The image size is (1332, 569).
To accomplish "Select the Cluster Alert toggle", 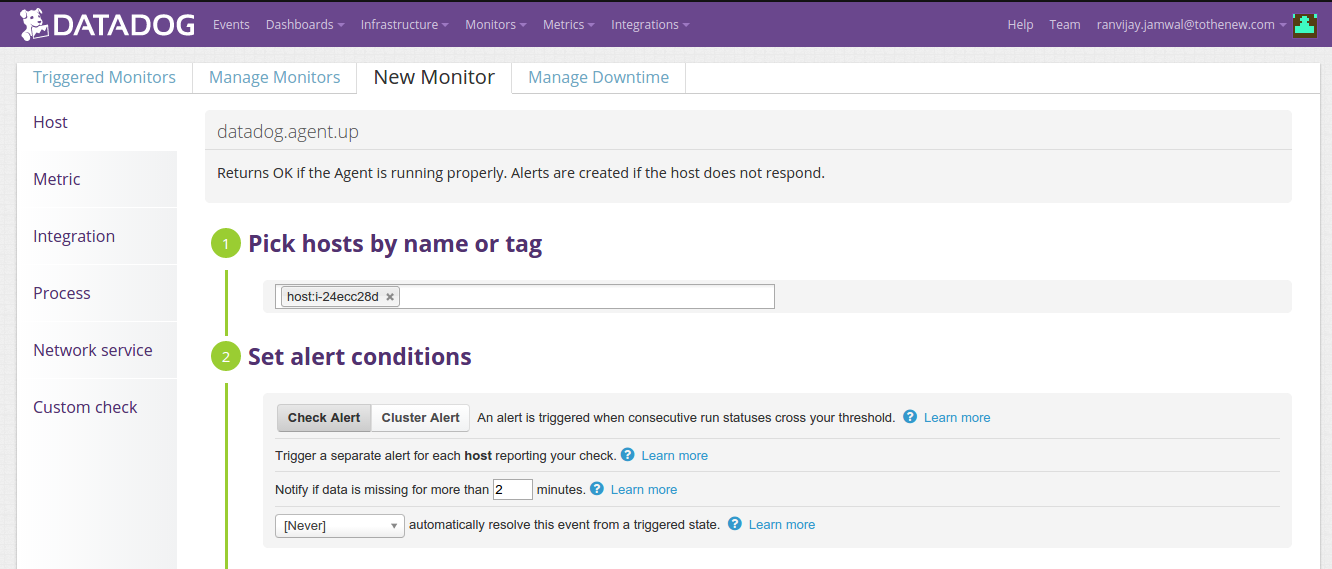I will (421, 418).
